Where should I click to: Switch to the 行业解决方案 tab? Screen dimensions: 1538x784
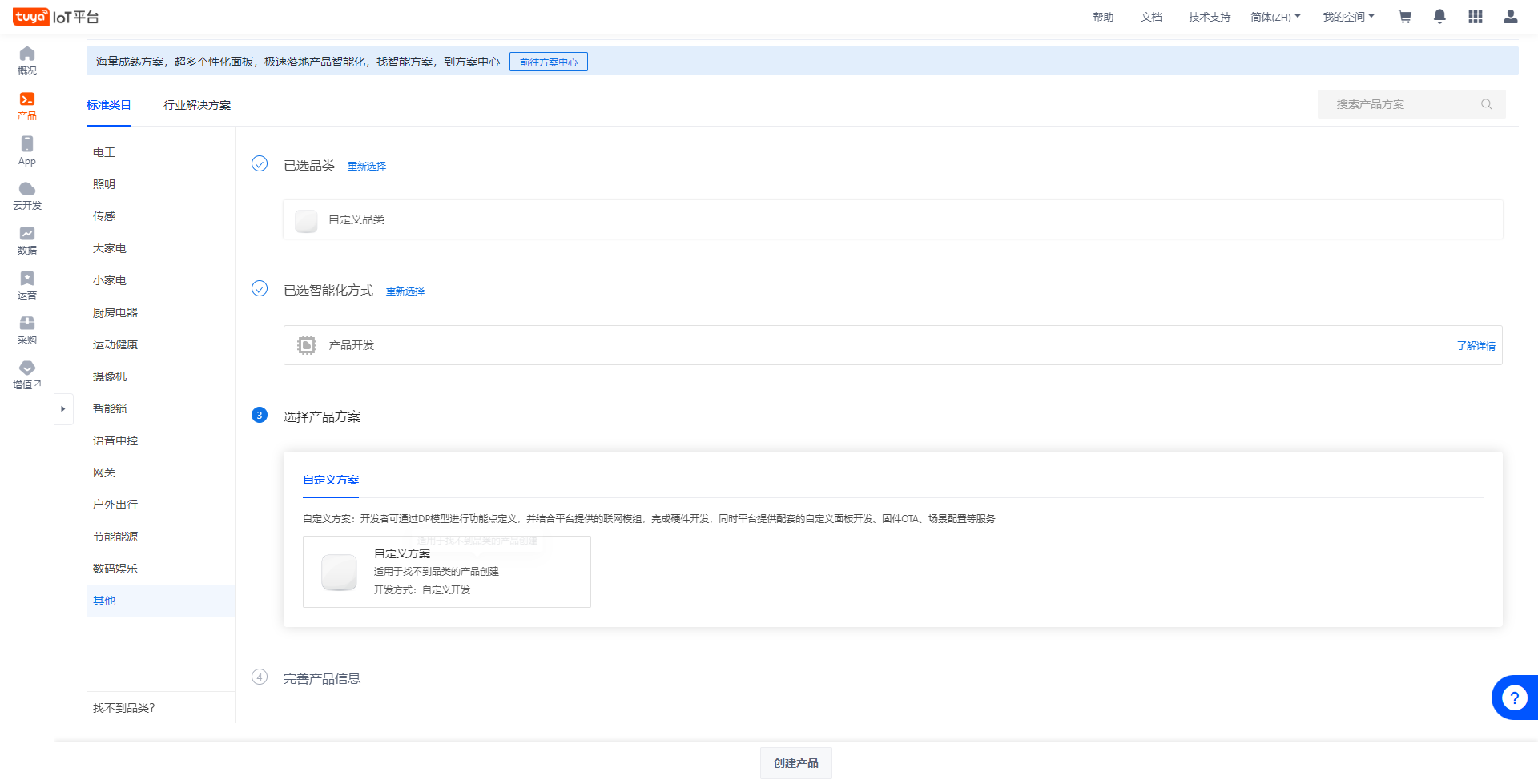pos(197,105)
